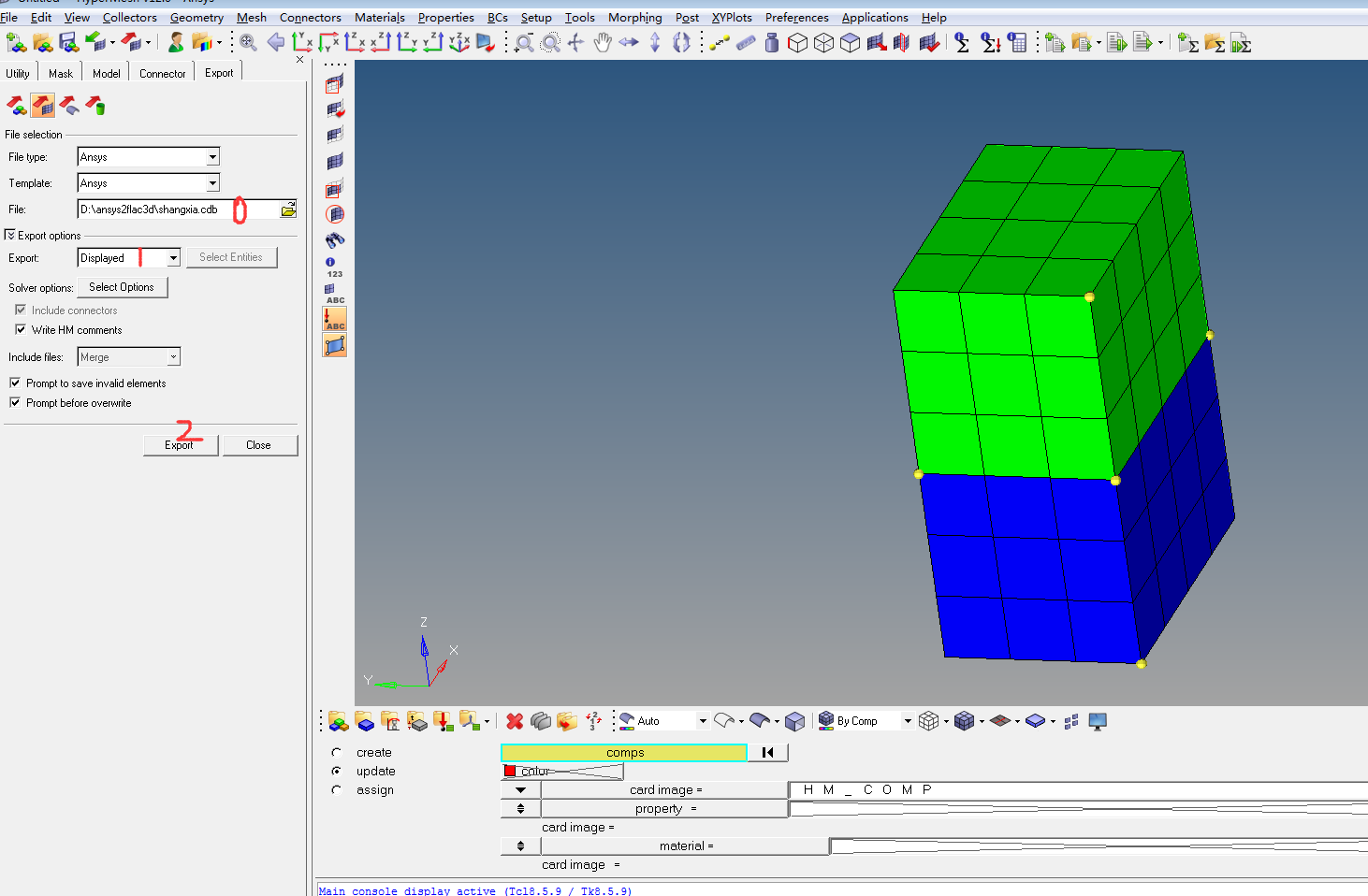This screenshot has height=896, width=1368.
Task: Click the Export Geometry icon in Export tab
Action: [x=69, y=106]
